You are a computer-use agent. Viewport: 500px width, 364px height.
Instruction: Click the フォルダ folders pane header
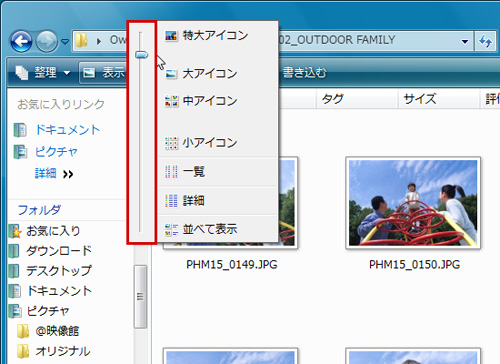pos(39,210)
